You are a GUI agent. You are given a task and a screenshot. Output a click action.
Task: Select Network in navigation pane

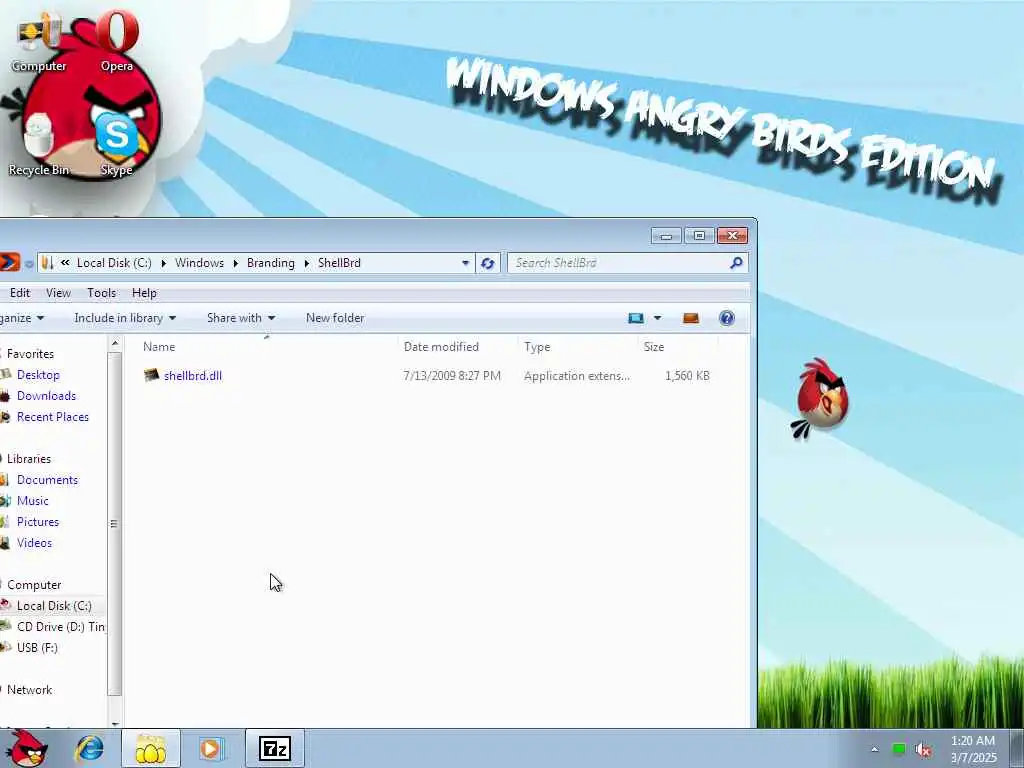point(29,690)
